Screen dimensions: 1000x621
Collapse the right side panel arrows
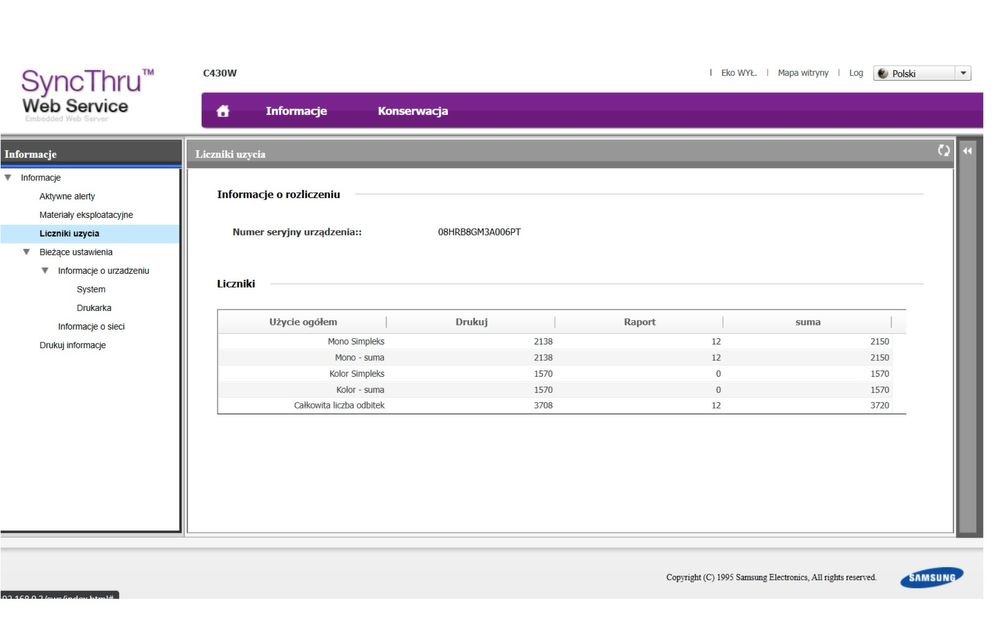967,151
